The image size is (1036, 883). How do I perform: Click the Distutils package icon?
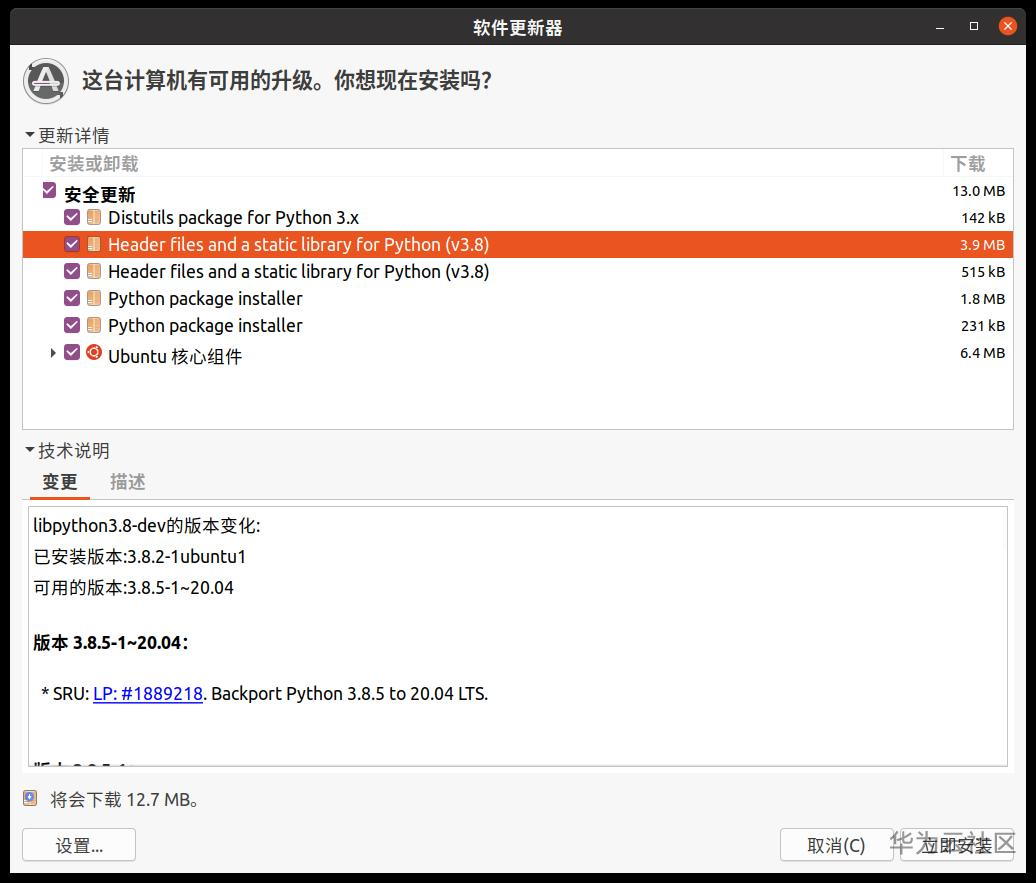[94, 217]
